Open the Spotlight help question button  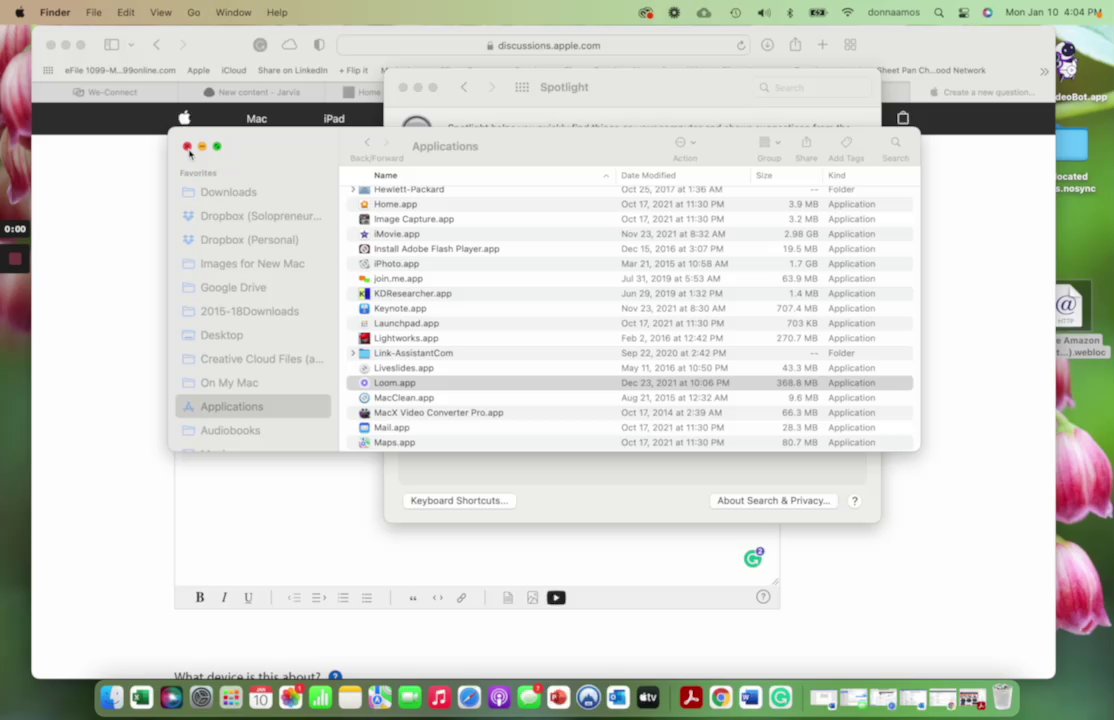855,501
